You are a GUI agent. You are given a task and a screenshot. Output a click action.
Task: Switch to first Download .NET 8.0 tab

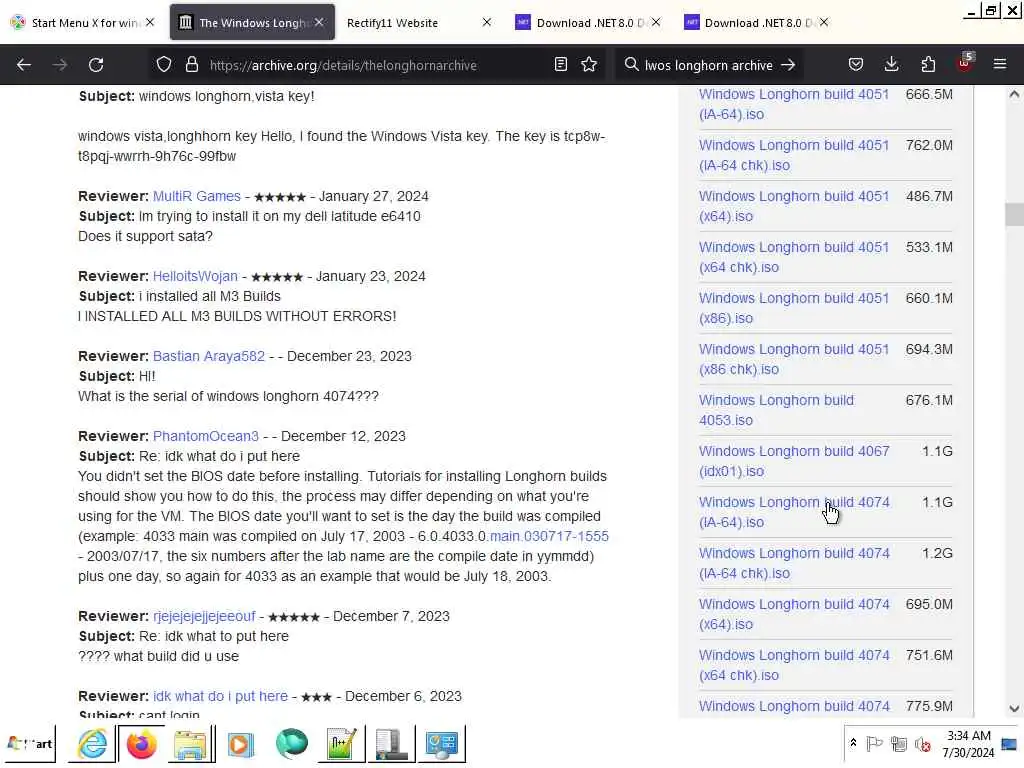tap(581, 23)
